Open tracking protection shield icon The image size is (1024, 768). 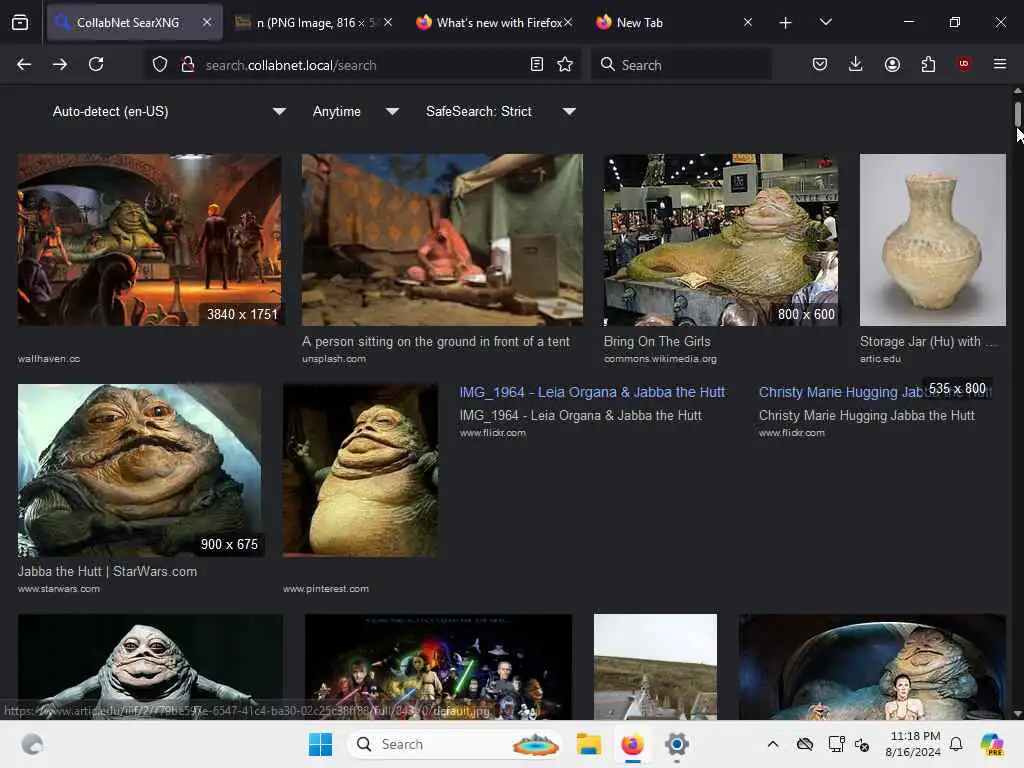(x=160, y=64)
